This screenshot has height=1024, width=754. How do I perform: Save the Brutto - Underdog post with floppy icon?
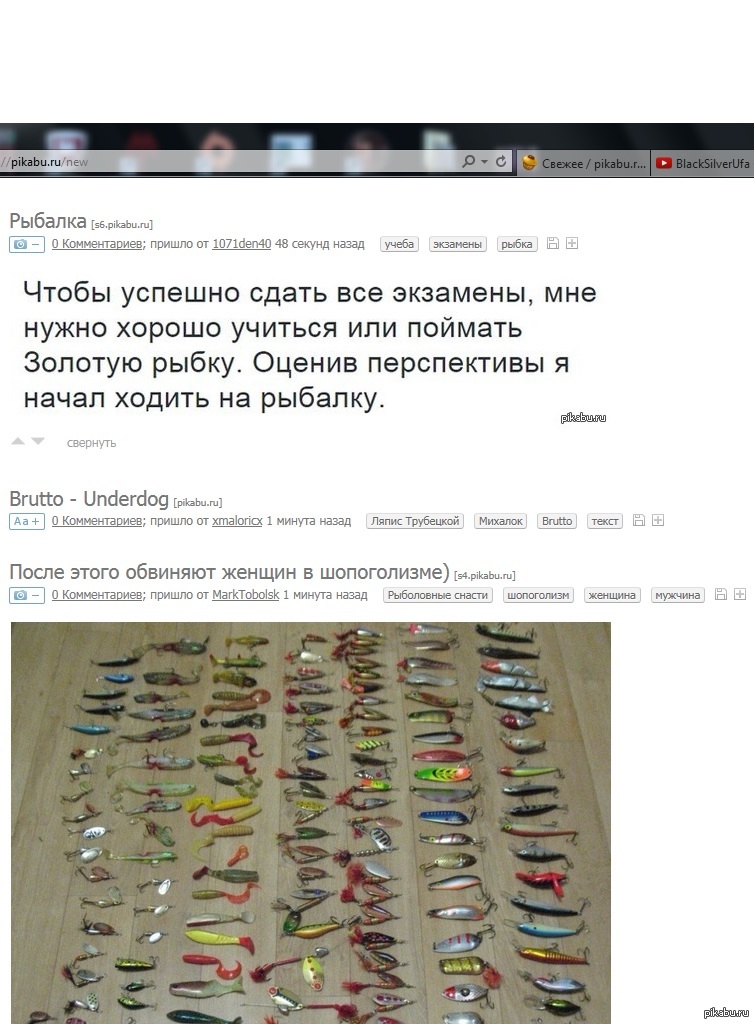(x=639, y=520)
